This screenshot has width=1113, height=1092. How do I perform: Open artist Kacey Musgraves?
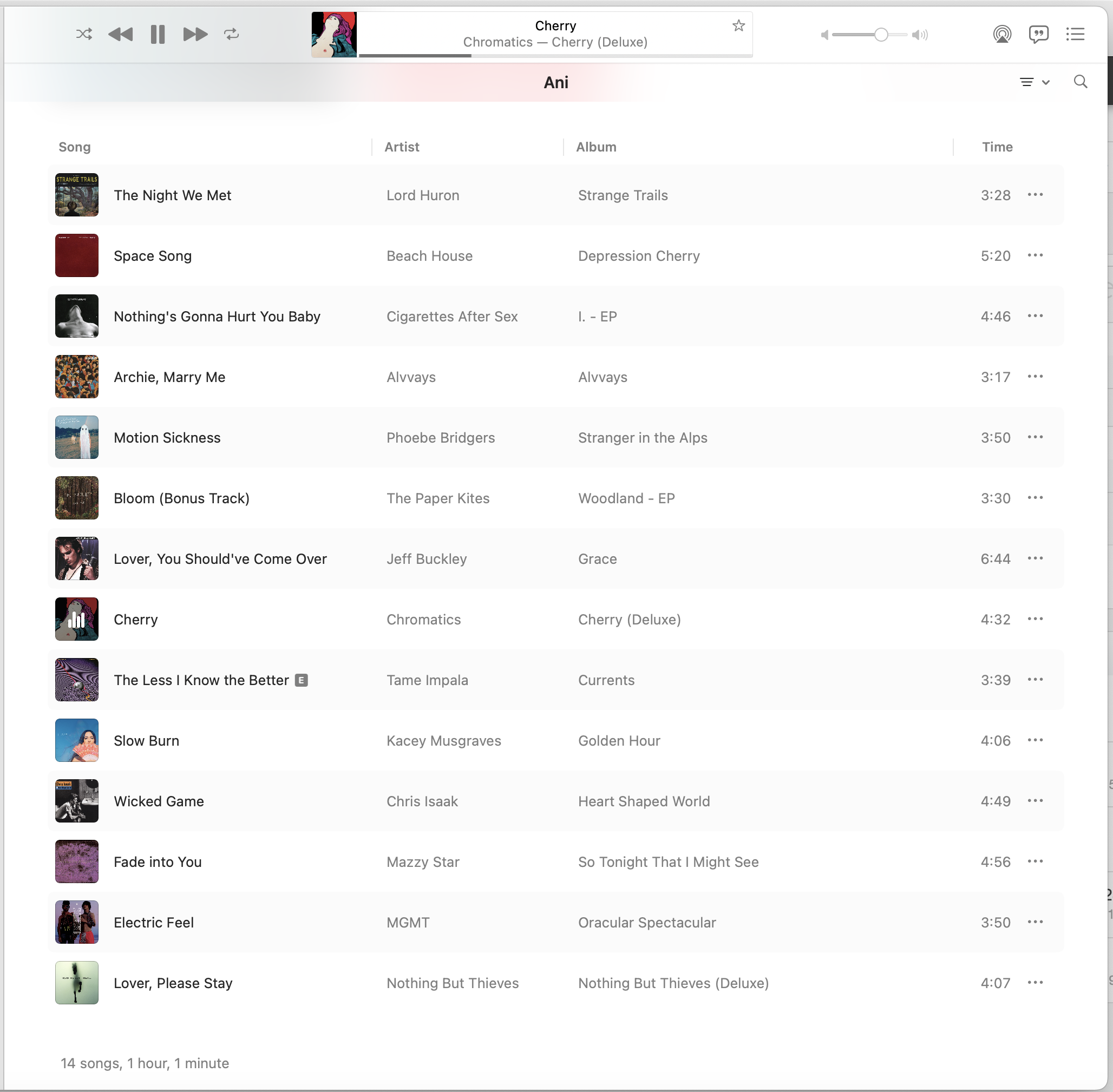(x=444, y=741)
